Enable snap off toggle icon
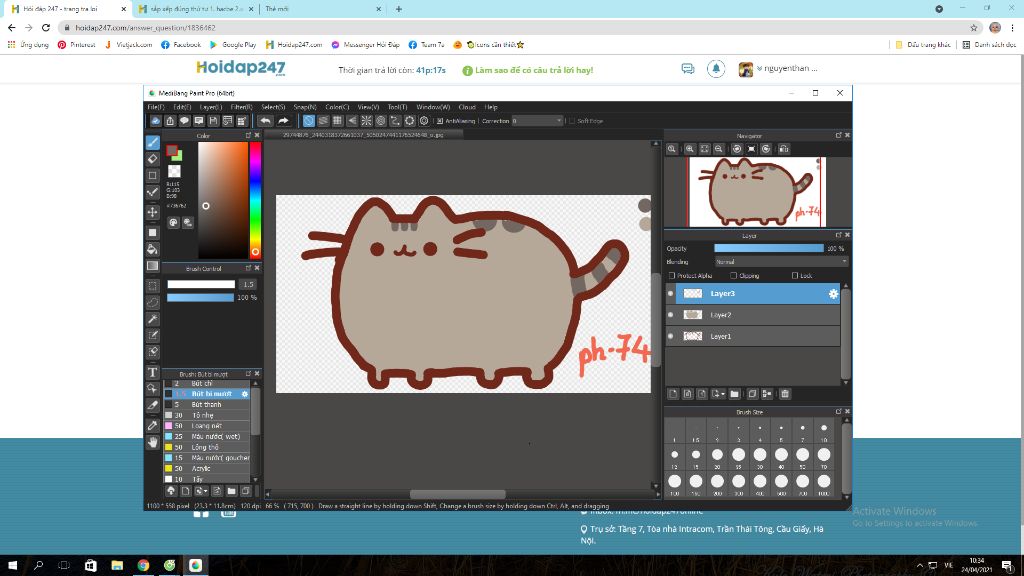This screenshot has width=1024, height=576. [x=308, y=121]
